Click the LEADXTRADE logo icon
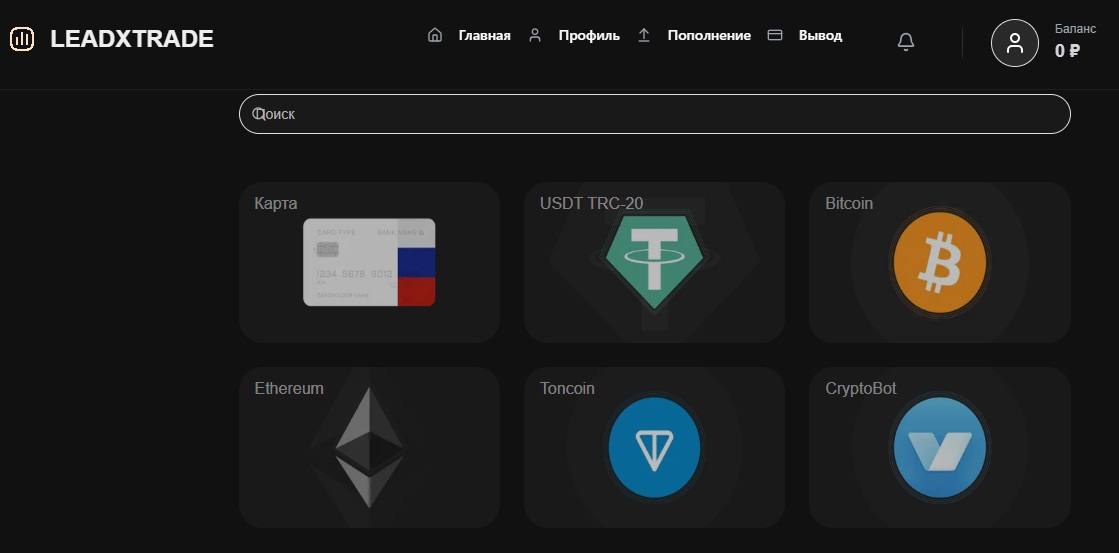The width and height of the screenshot is (1119, 553). (22, 39)
